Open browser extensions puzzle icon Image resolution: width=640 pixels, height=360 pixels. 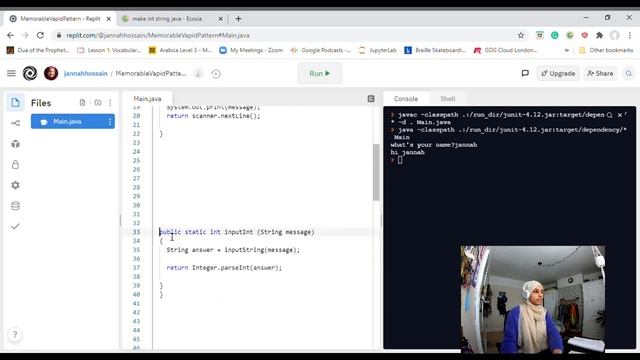tap(599, 36)
